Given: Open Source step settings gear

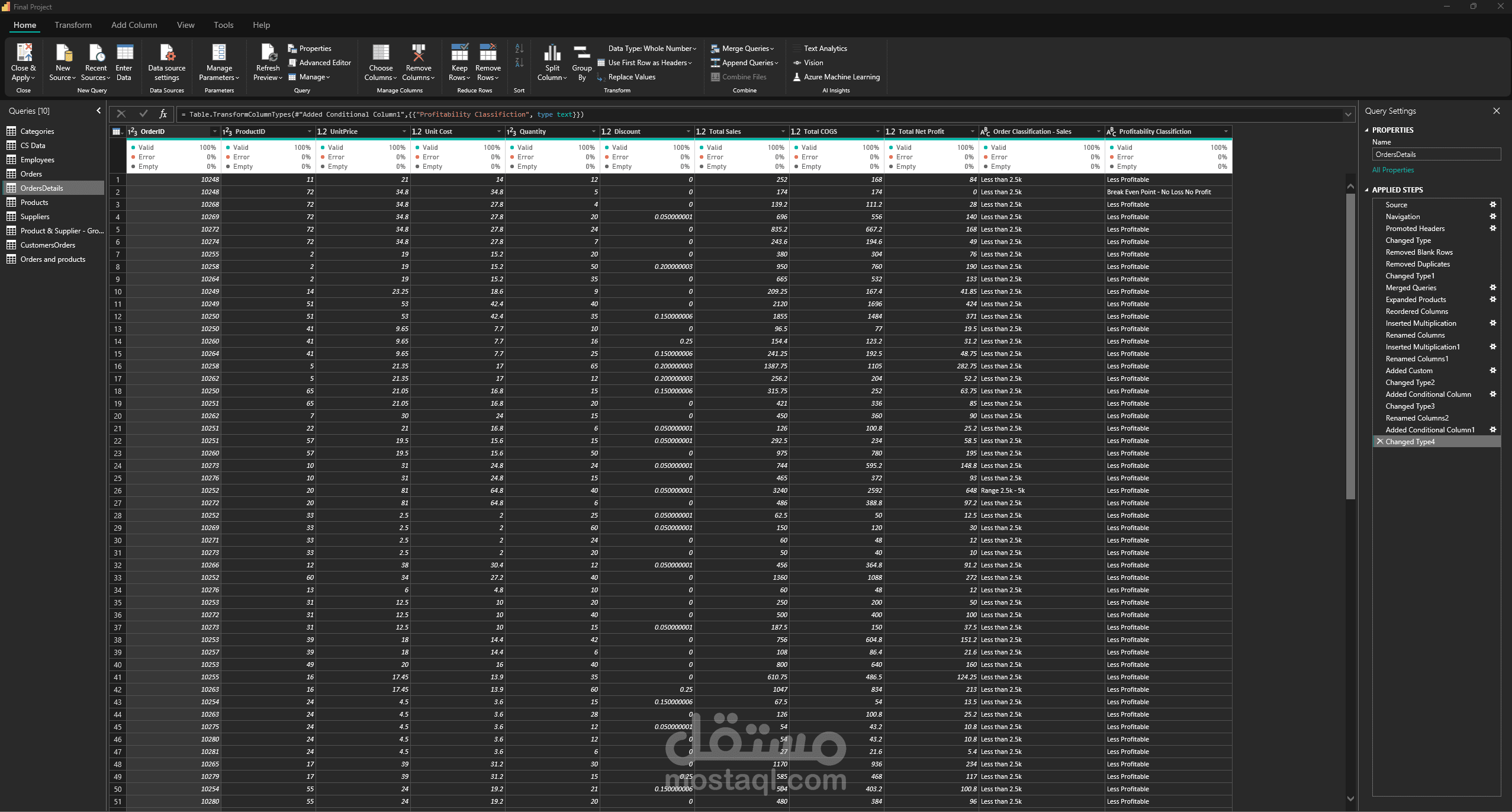Looking at the screenshot, I should click(1492, 205).
